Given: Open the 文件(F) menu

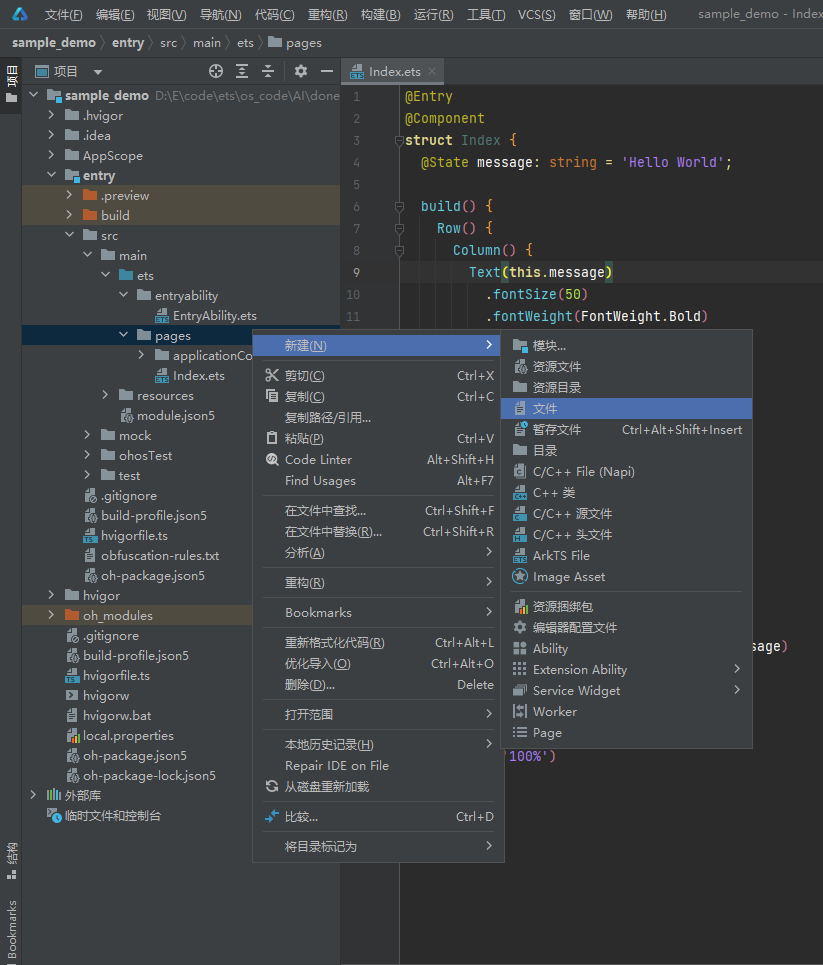Looking at the screenshot, I should click(x=63, y=14).
